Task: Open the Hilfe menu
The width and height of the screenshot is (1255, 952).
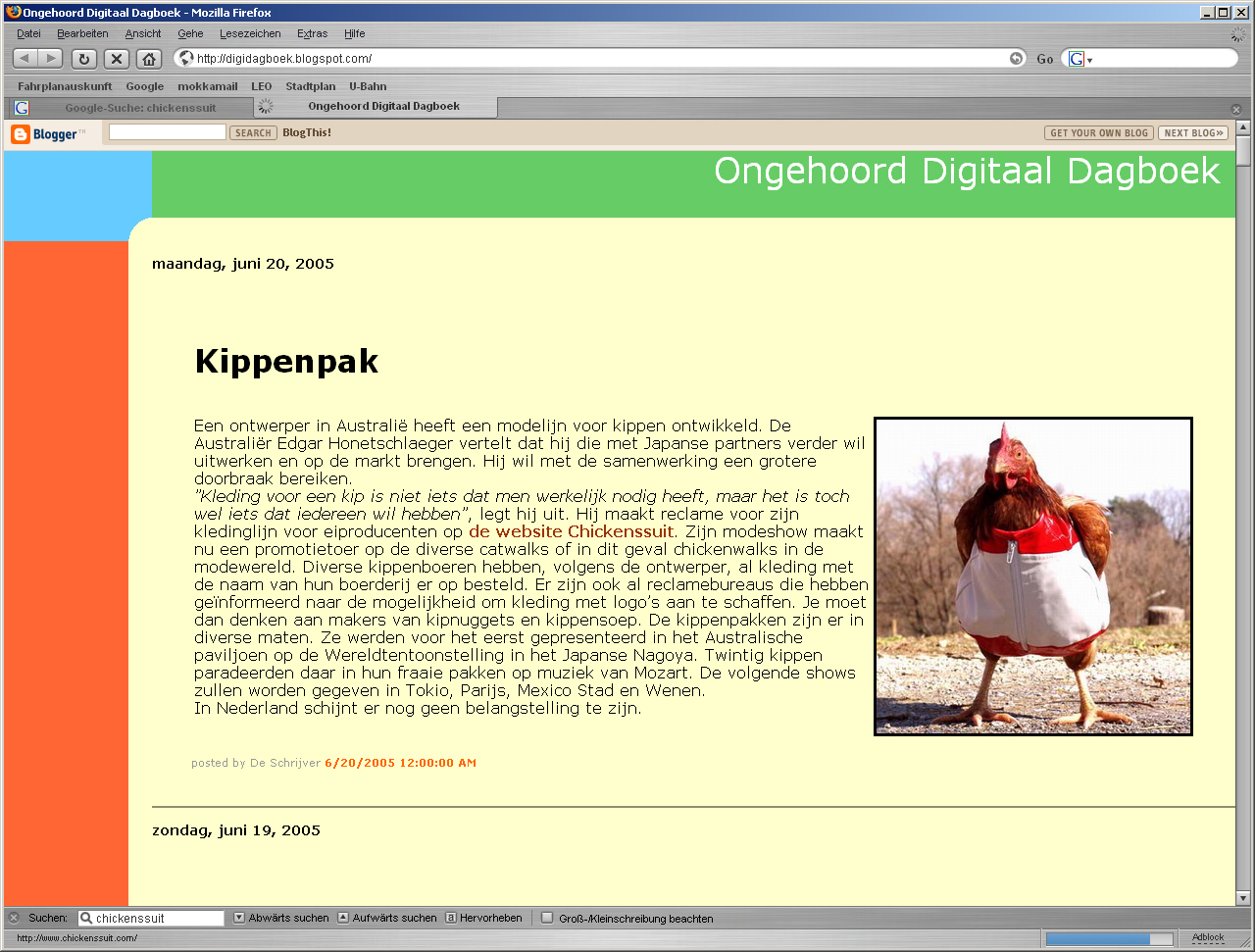Action: pyautogui.click(x=354, y=33)
